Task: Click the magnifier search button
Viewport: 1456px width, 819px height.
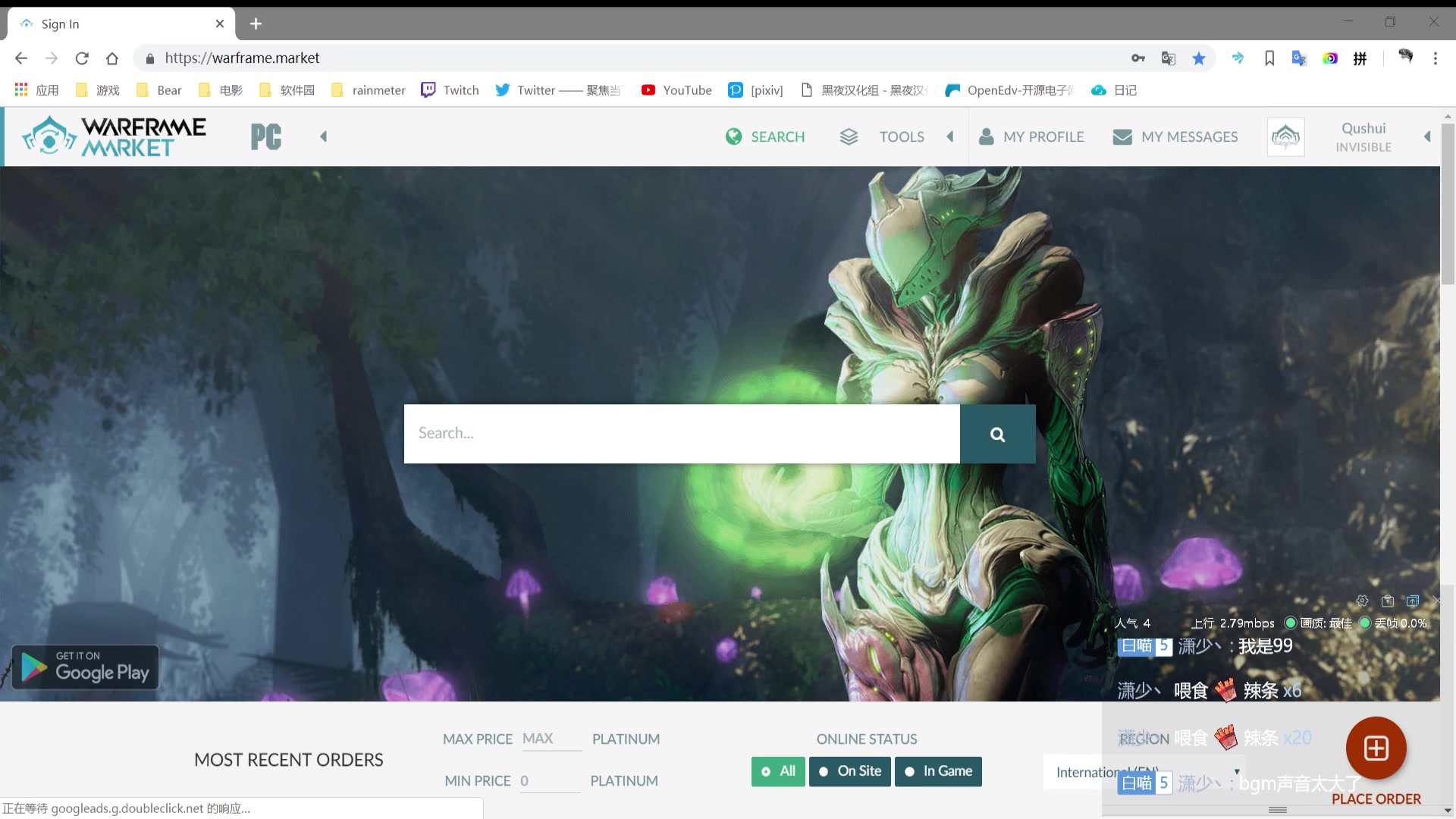Action: 998,434
